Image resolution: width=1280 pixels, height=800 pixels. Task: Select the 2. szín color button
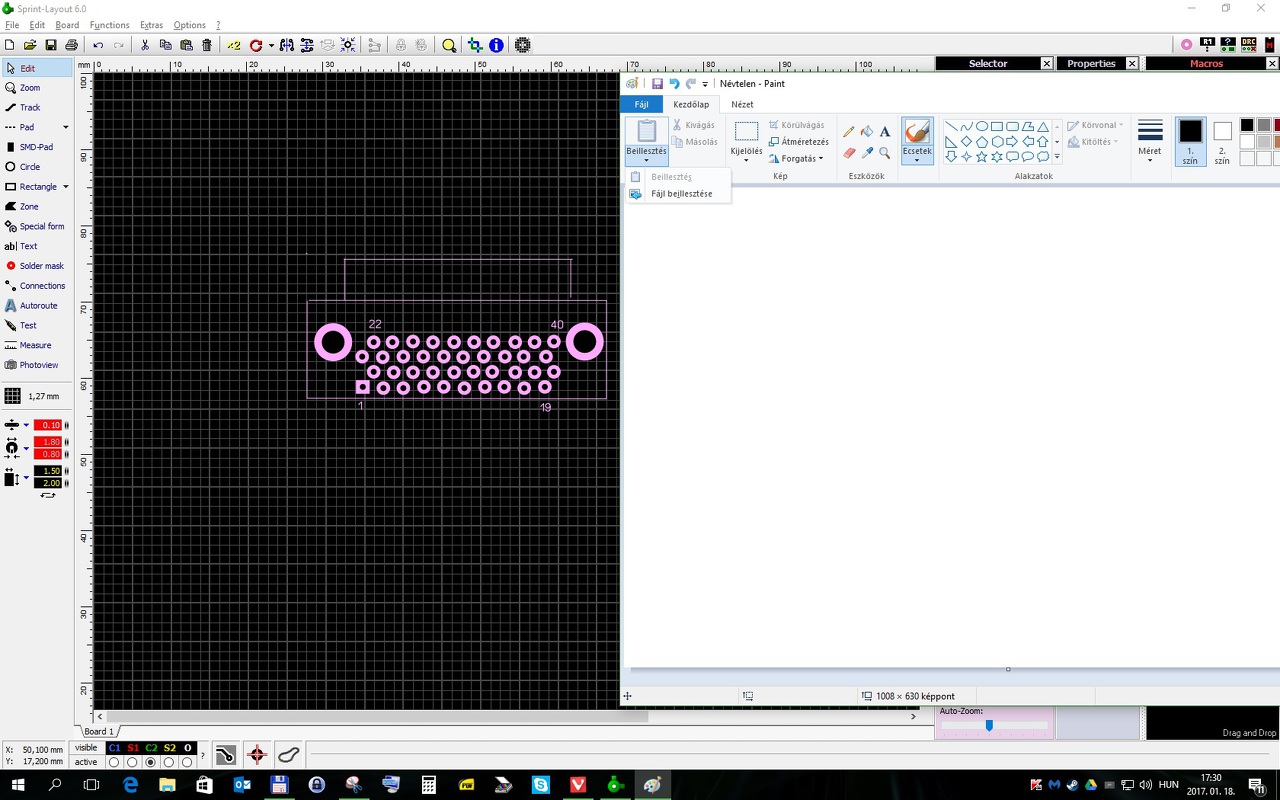1222,142
